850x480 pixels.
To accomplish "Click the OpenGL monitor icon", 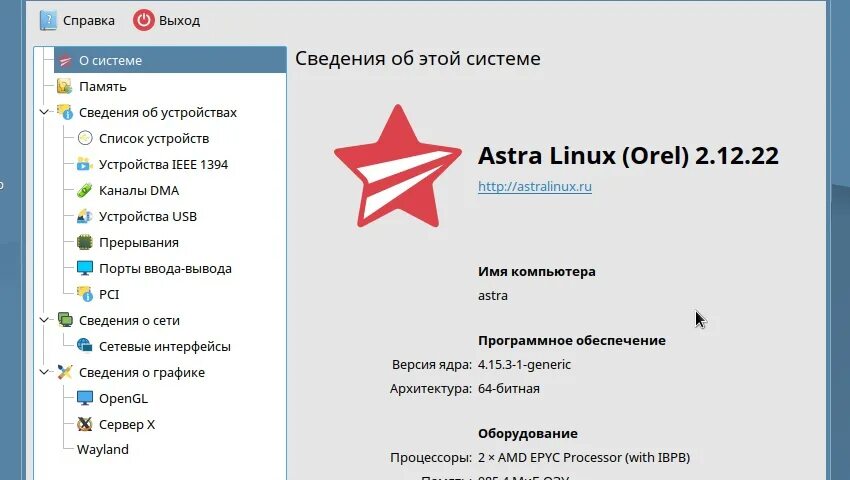I will (x=85, y=398).
